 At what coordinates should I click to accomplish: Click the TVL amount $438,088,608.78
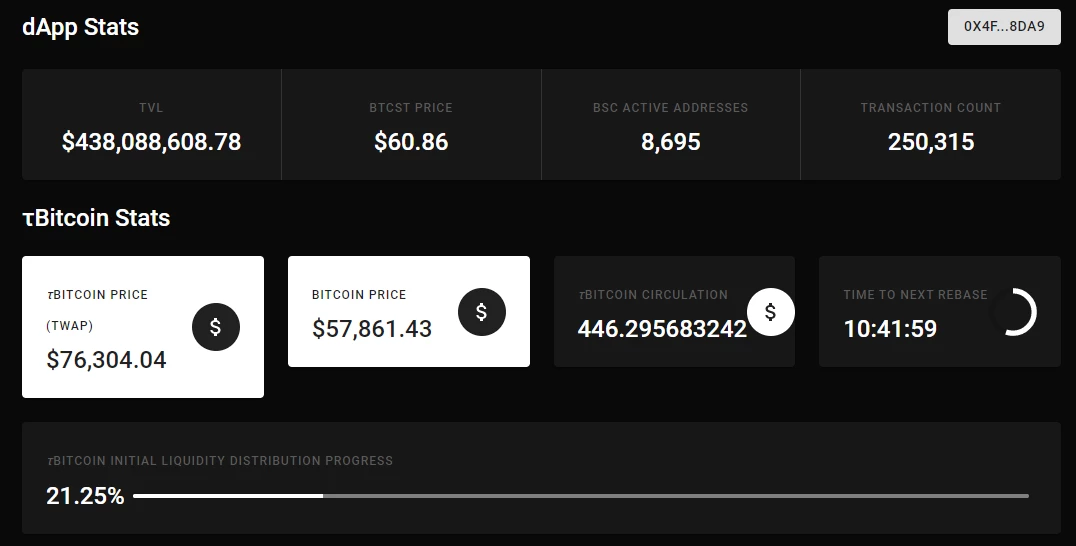point(152,142)
